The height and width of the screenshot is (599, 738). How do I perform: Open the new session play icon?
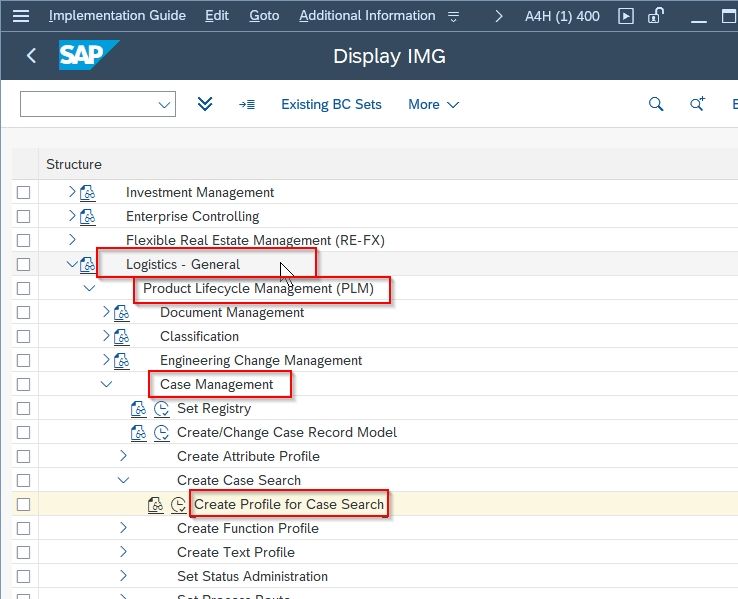[626, 16]
